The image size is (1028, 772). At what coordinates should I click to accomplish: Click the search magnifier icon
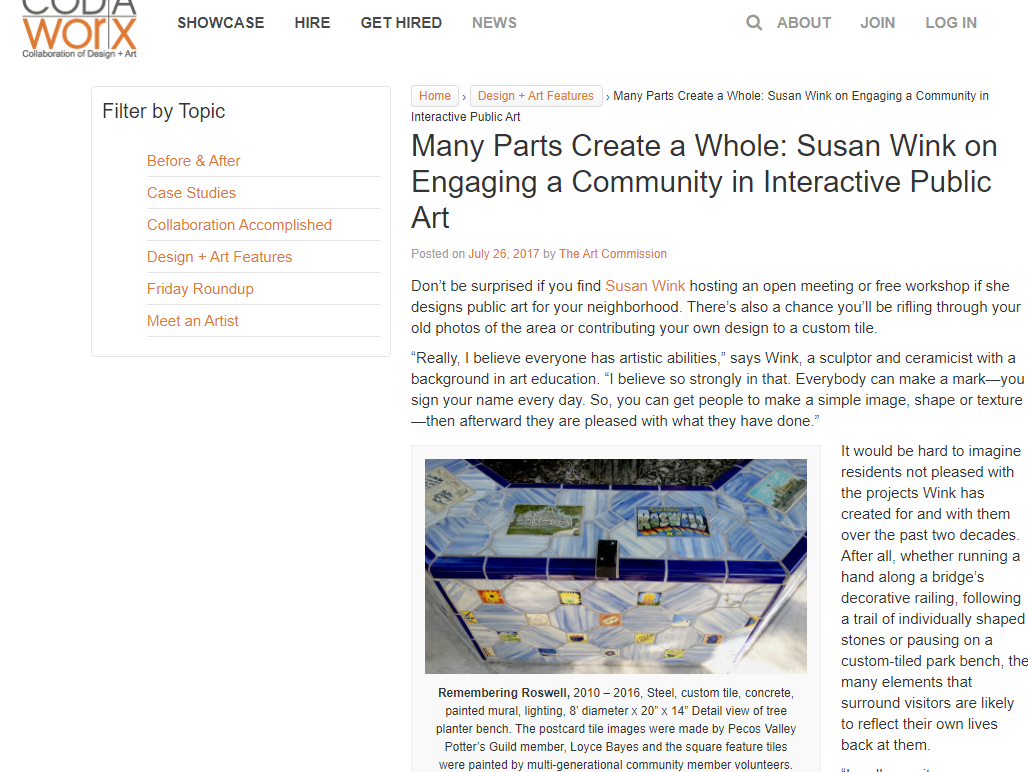click(x=754, y=23)
